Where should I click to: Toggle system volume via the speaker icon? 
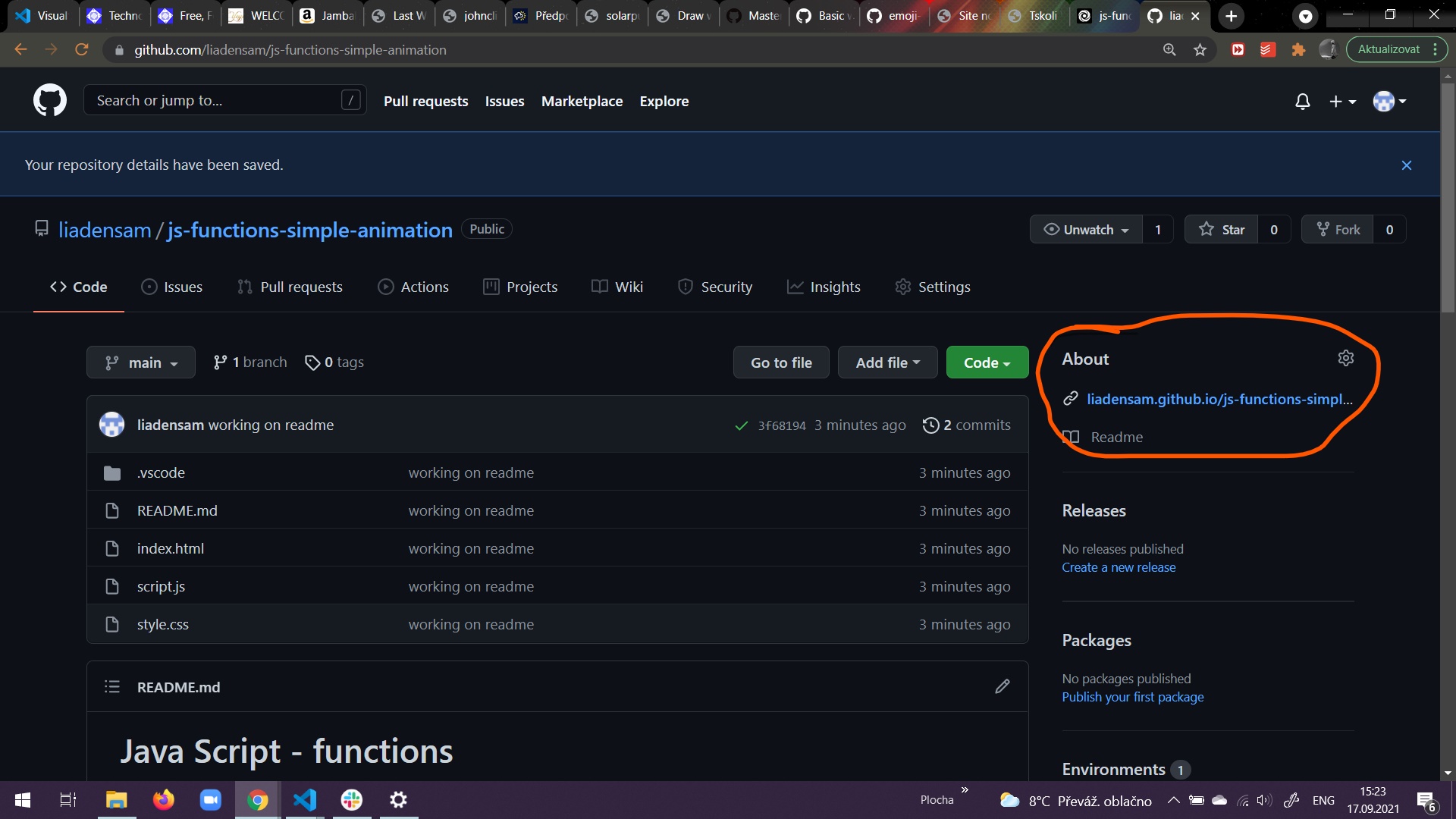tap(1263, 799)
